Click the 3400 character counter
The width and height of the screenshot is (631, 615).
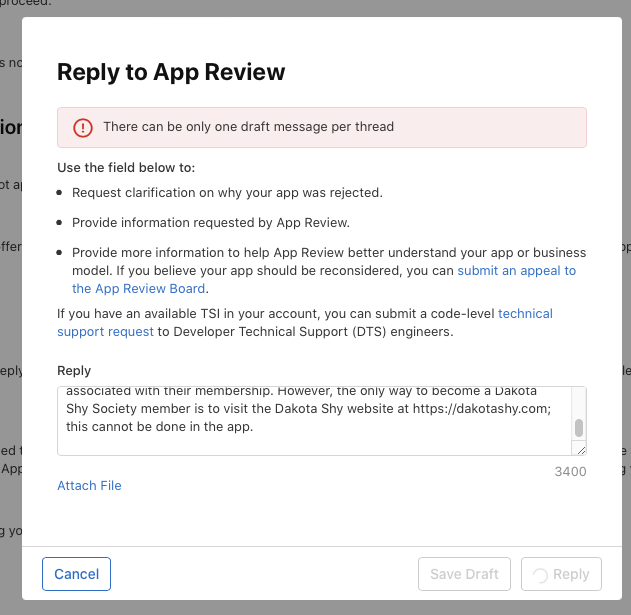(x=570, y=470)
